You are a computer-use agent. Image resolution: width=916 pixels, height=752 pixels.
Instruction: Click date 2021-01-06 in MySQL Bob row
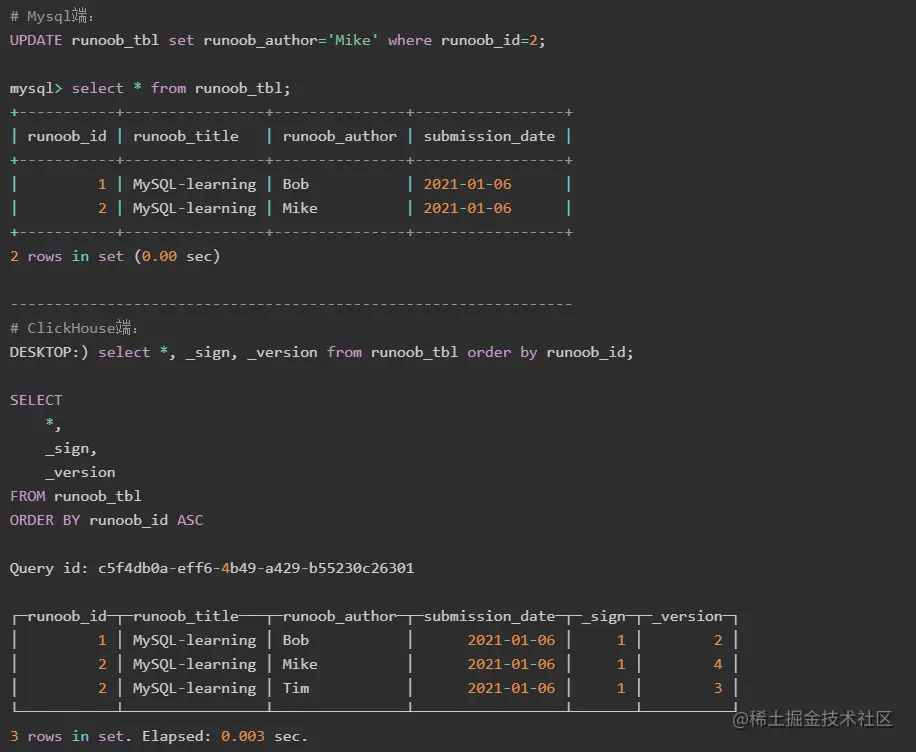point(467,184)
